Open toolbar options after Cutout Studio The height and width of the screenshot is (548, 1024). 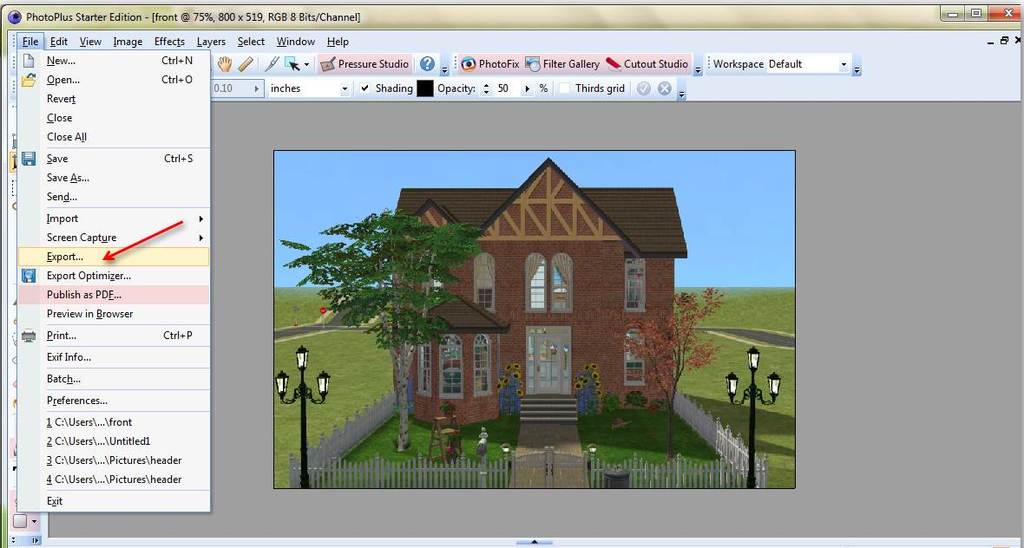pyautogui.click(x=698, y=69)
